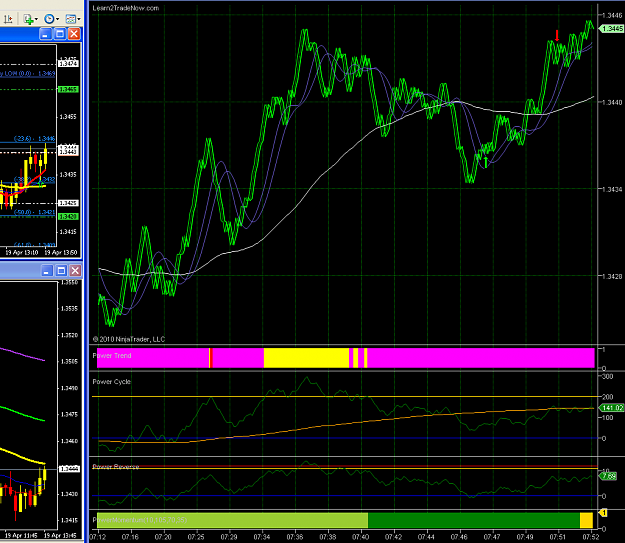Click the dark green PowerMomentum segment
This screenshot has width=625, height=543.
point(474,521)
